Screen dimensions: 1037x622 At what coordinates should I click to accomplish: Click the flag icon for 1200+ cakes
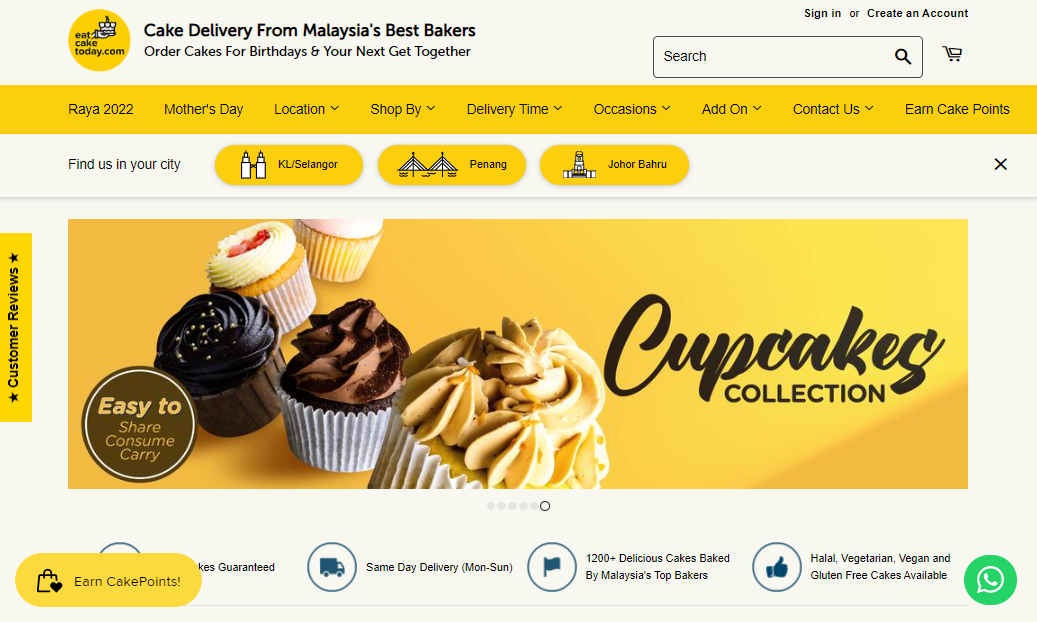coord(552,567)
